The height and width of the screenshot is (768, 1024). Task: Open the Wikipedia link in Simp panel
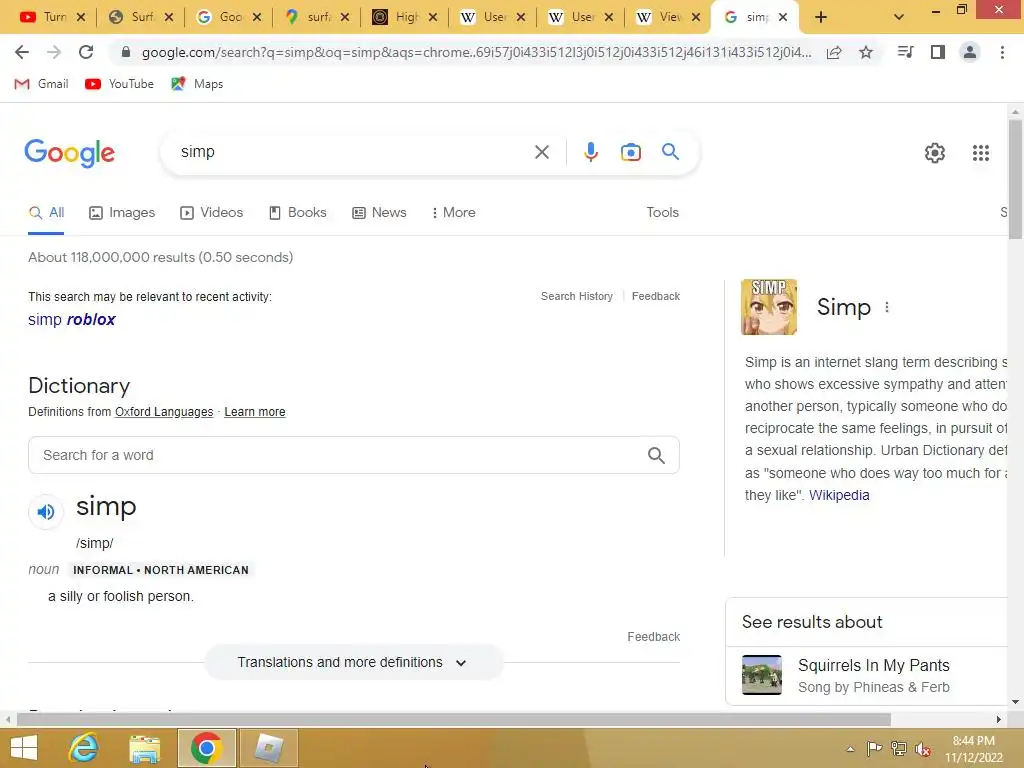pos(839,495)
